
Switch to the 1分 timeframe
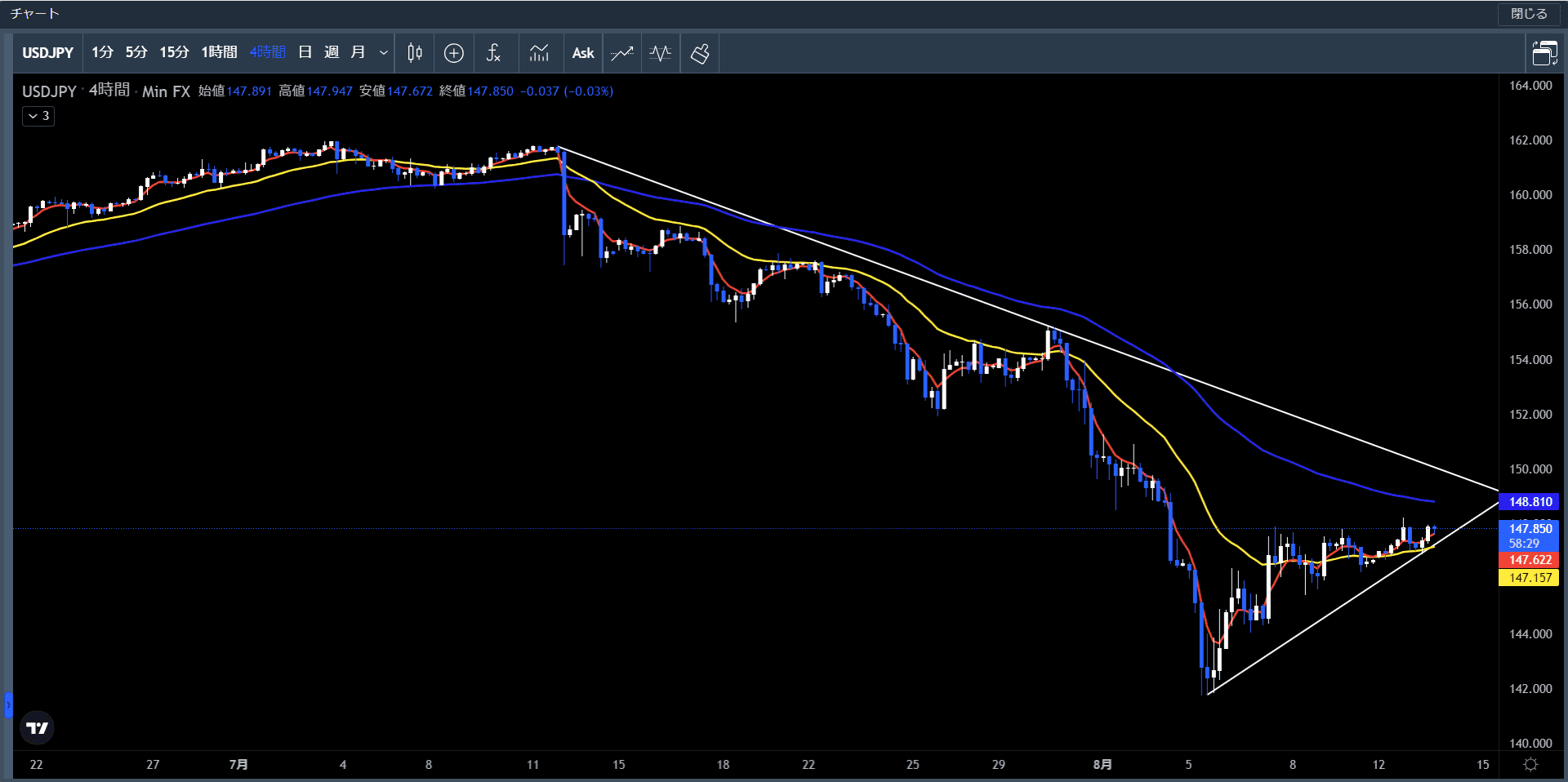pos(102,53)
